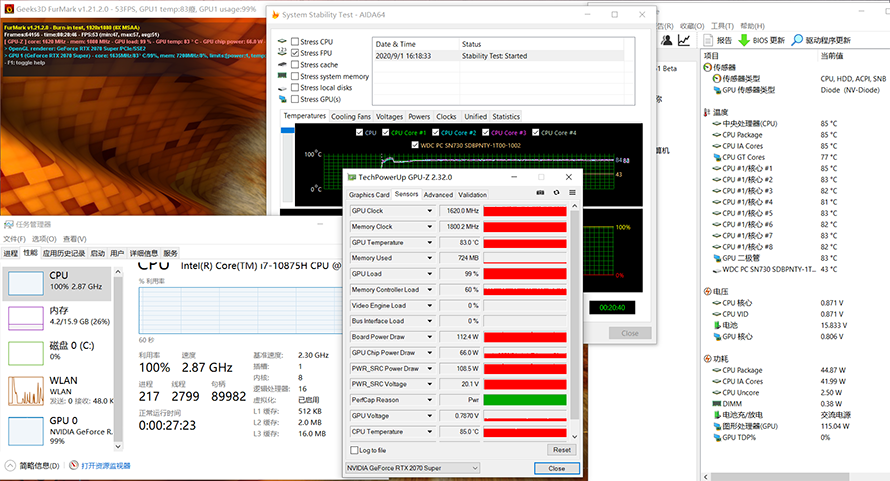Click GPU-Z screenshot camera icon
The image size is (890, 481).
point(541,194)
